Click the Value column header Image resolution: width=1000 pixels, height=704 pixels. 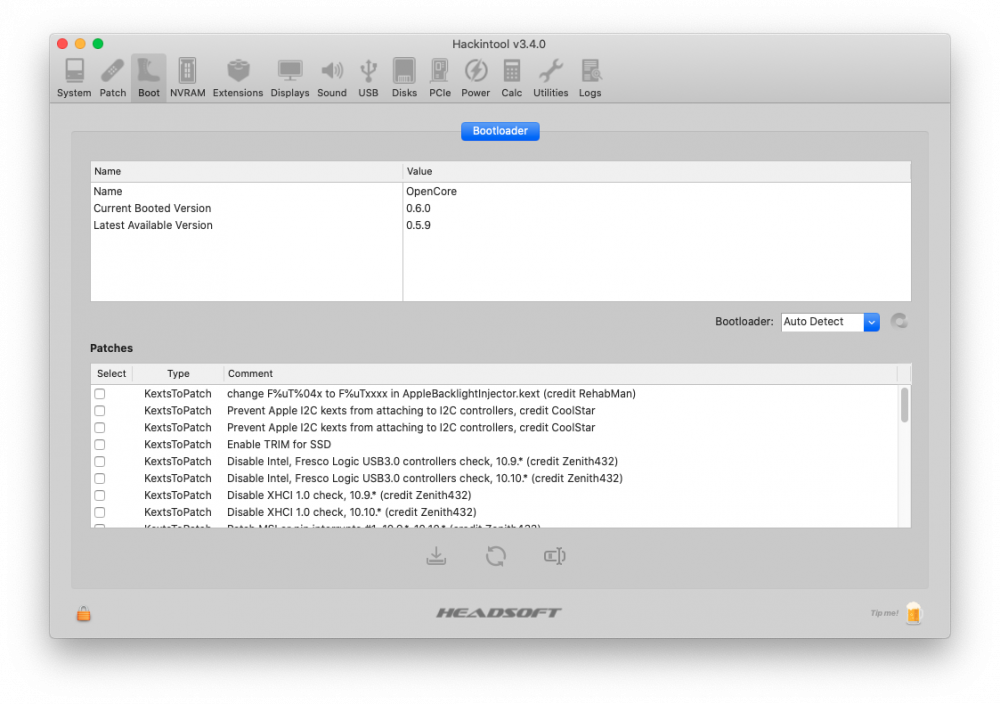657,172
